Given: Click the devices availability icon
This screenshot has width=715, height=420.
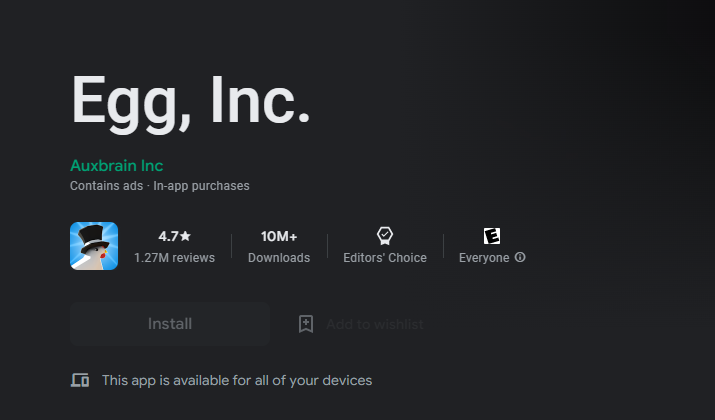Looking at the screenshot, I should pos(80,380).
